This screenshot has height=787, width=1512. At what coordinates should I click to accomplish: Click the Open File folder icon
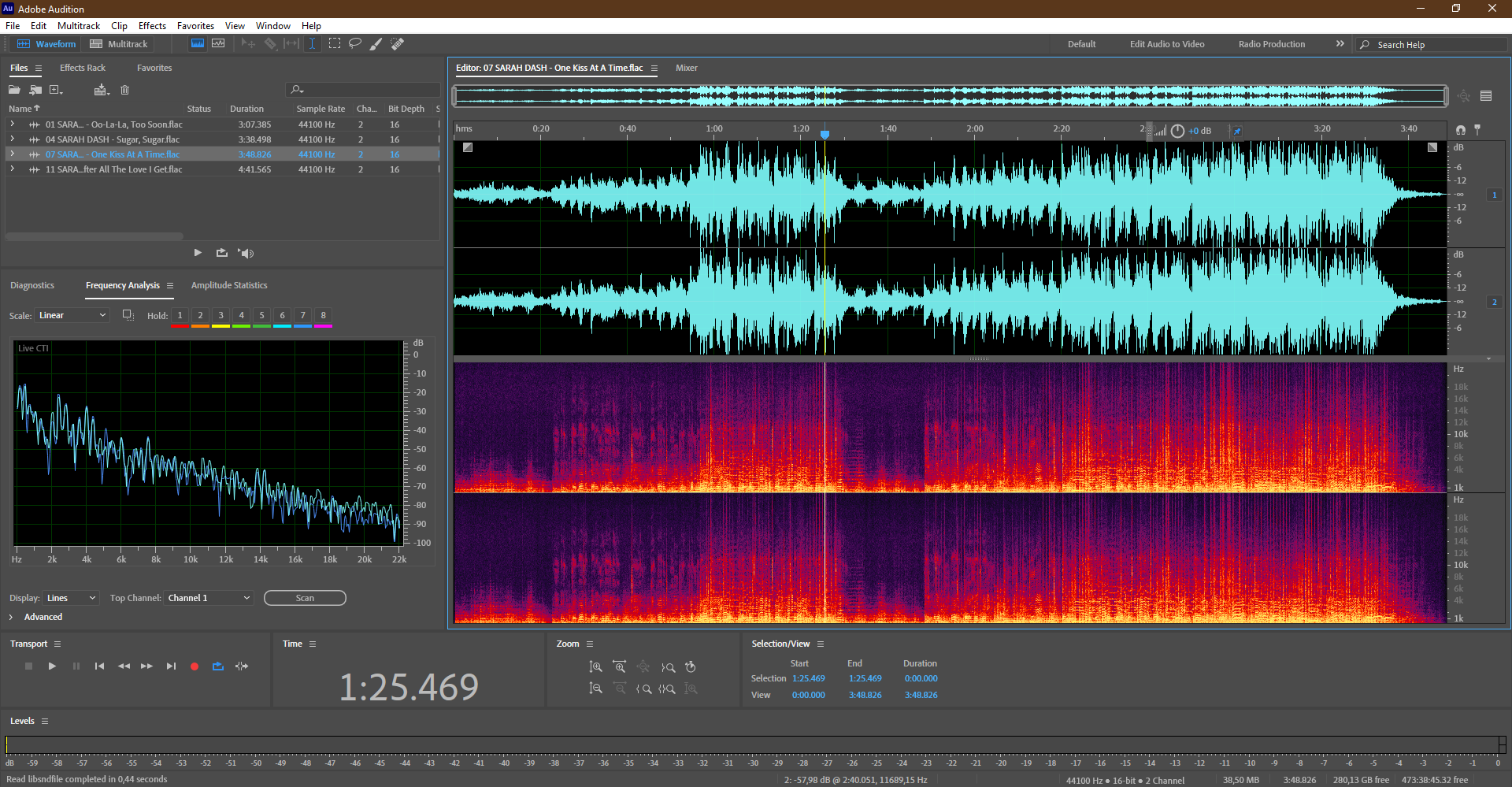coord(14,90)
